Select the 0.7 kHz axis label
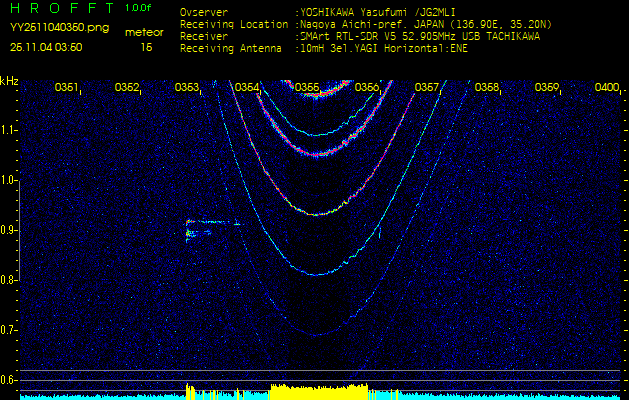This screenshot has width=629, height=400. [x=9, y=330]
